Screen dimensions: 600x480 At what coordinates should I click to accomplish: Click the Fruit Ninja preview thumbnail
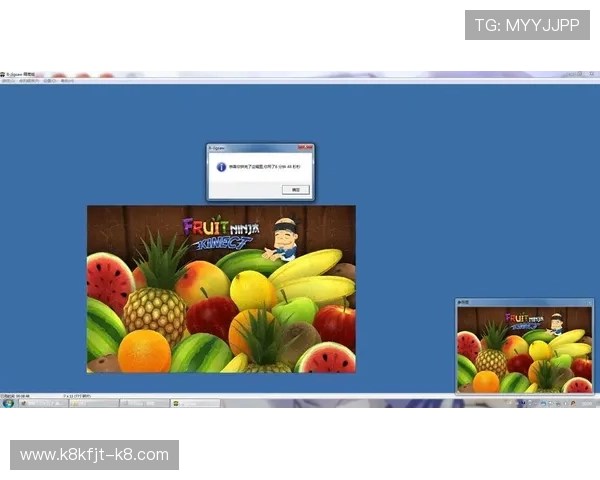tap(525, 349)
